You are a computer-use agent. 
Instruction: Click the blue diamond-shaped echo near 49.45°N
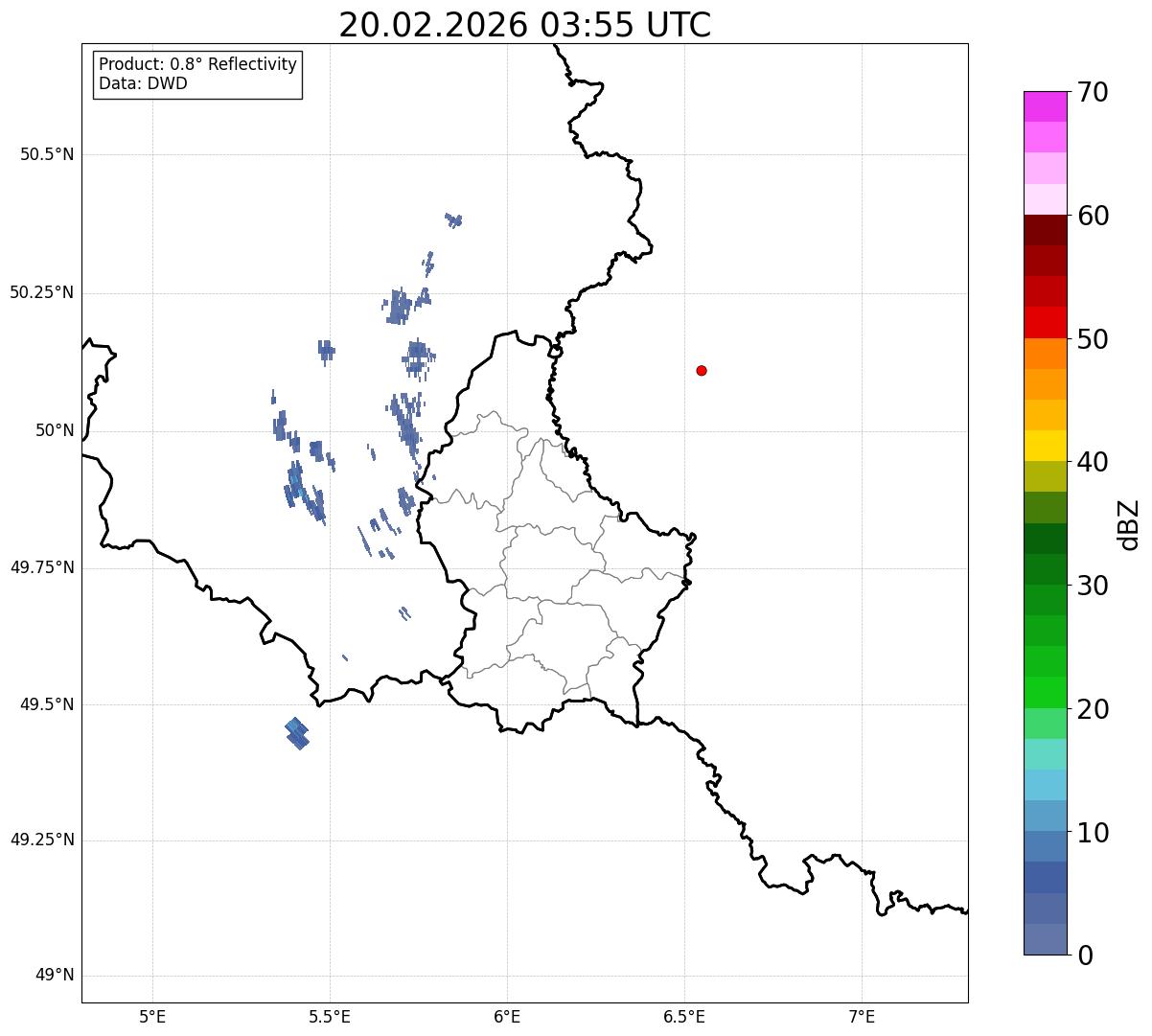tap(297, 733)
